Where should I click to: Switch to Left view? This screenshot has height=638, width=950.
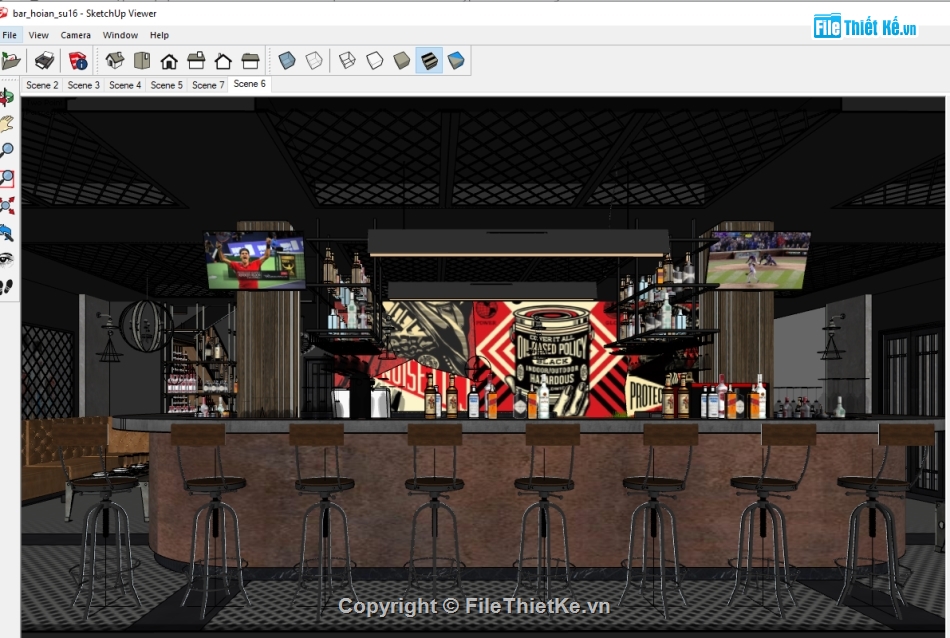[x=250, y=61]
